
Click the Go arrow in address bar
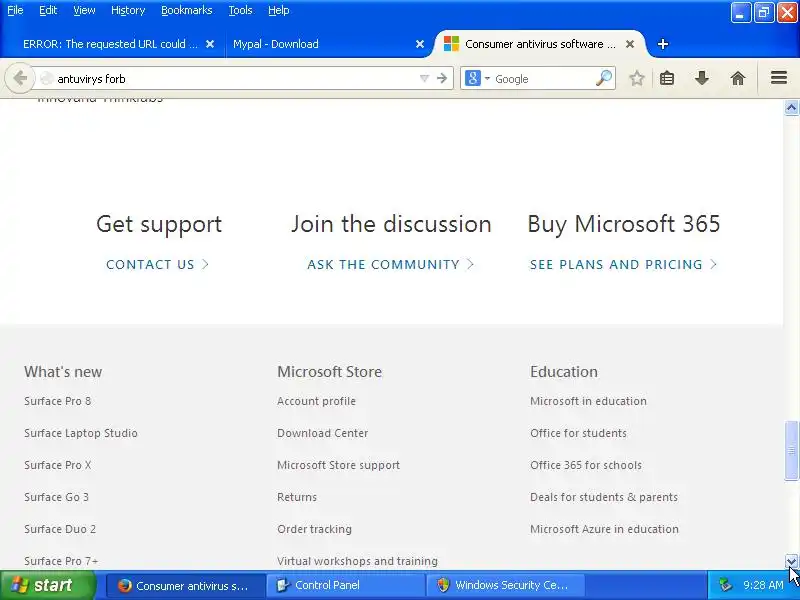coord(442,79)
